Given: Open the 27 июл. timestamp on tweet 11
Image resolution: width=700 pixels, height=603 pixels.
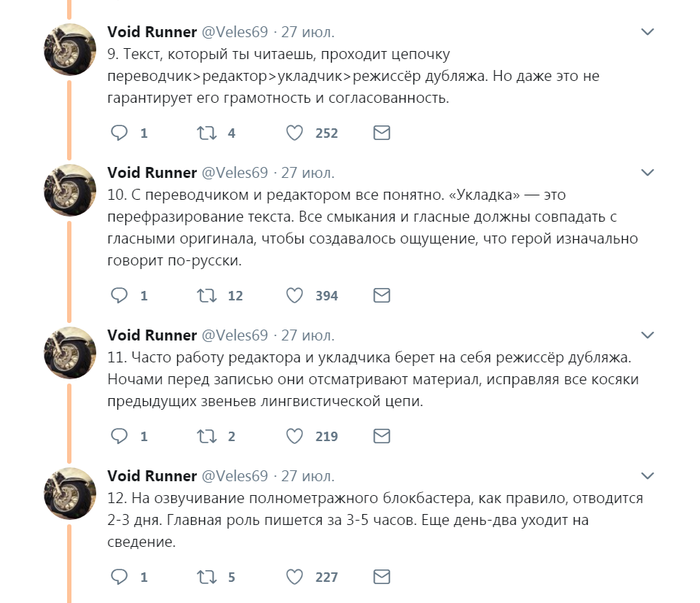Looking at the screenshot, I should 308,335.
